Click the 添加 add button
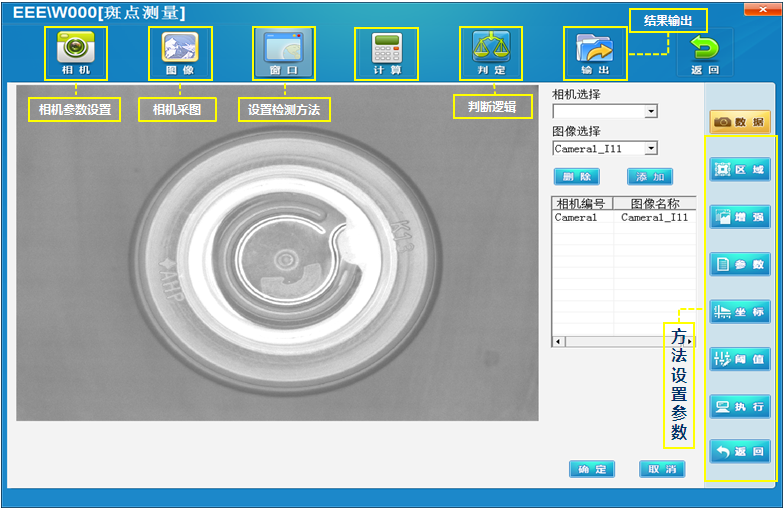The height and width of the screenshot is (509, 784). [x=650, y=176]
